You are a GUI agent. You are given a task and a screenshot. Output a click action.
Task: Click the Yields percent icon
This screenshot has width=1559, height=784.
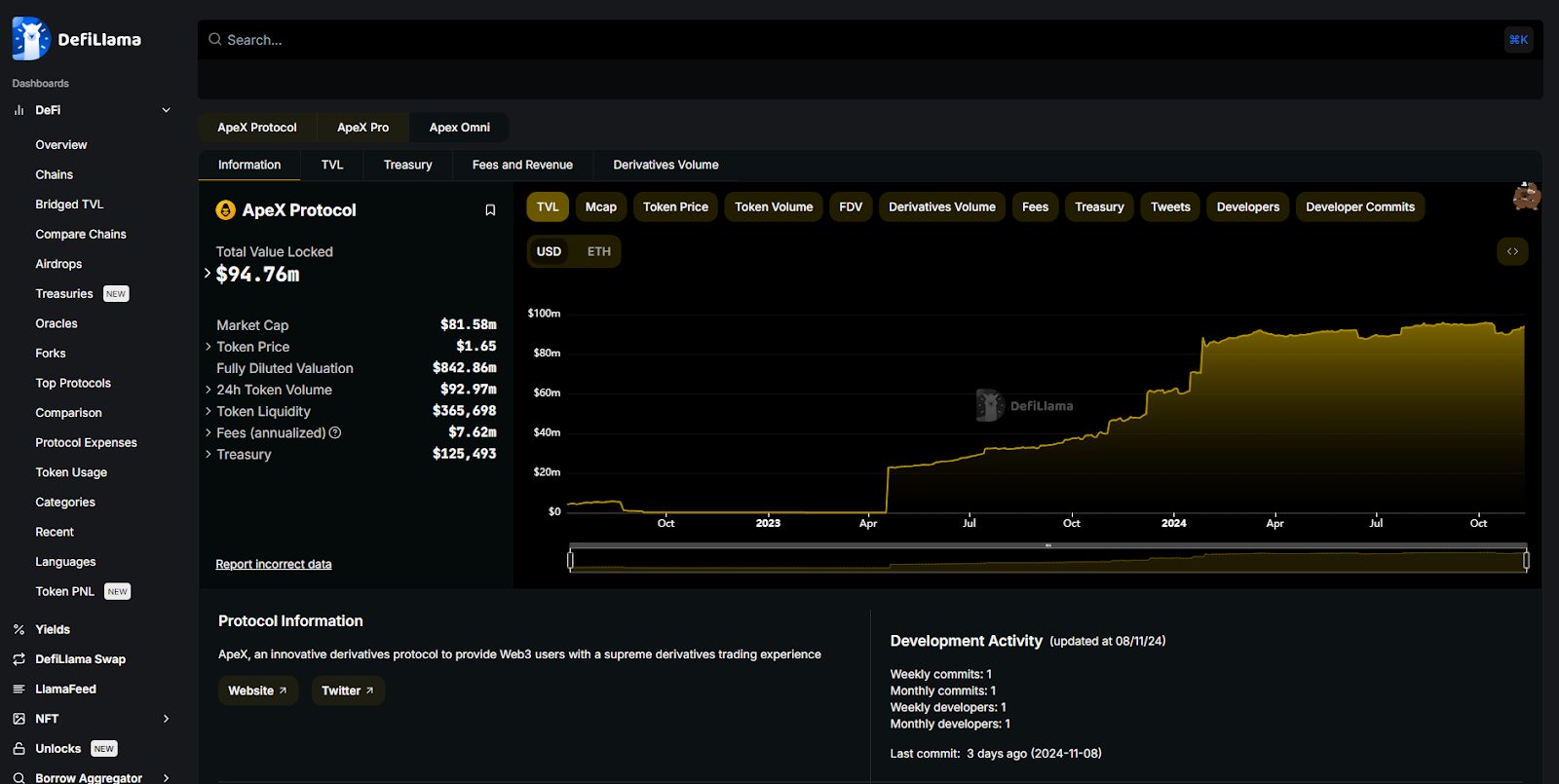19,630
